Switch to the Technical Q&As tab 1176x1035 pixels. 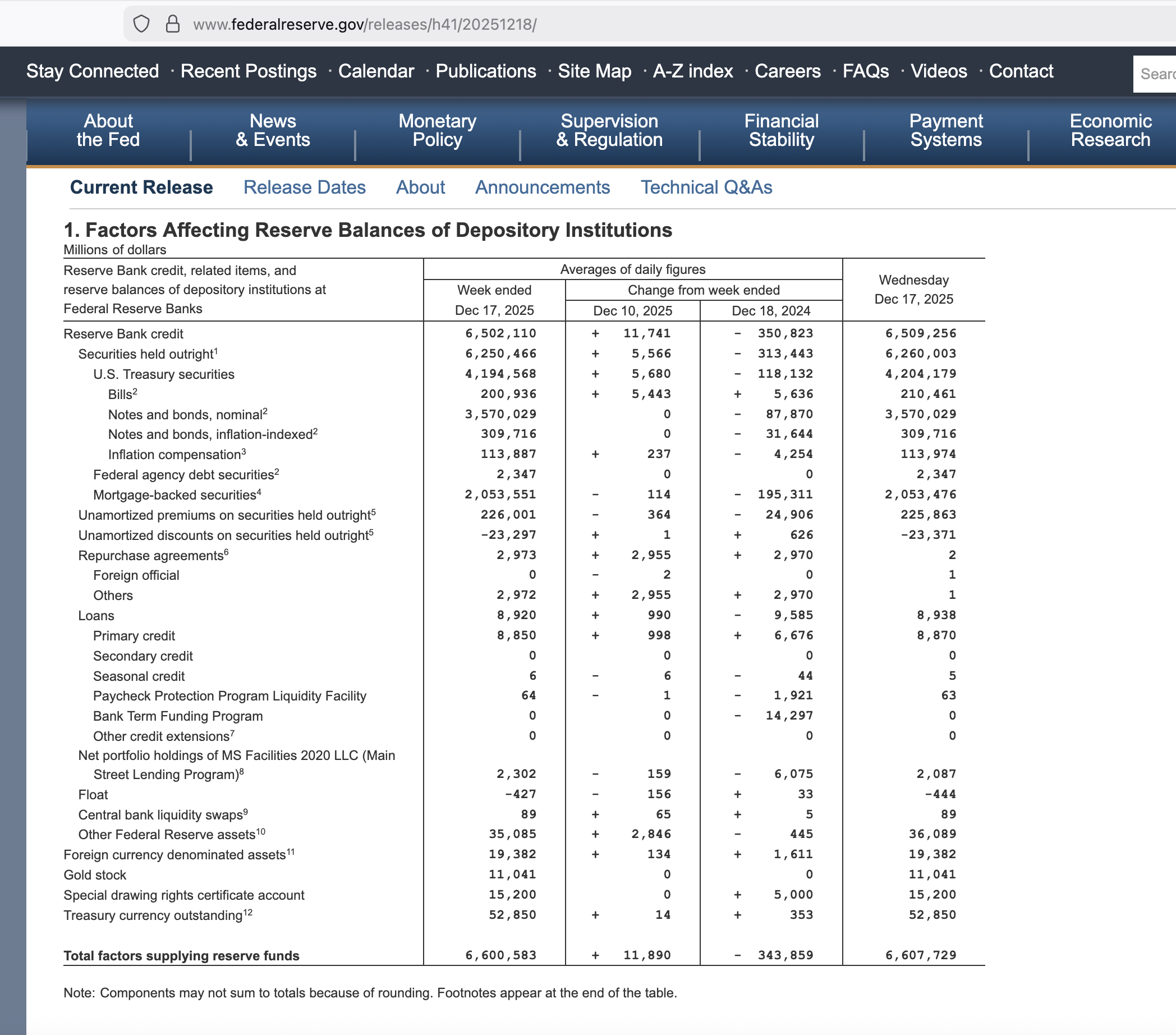click(x=706, y=187)
